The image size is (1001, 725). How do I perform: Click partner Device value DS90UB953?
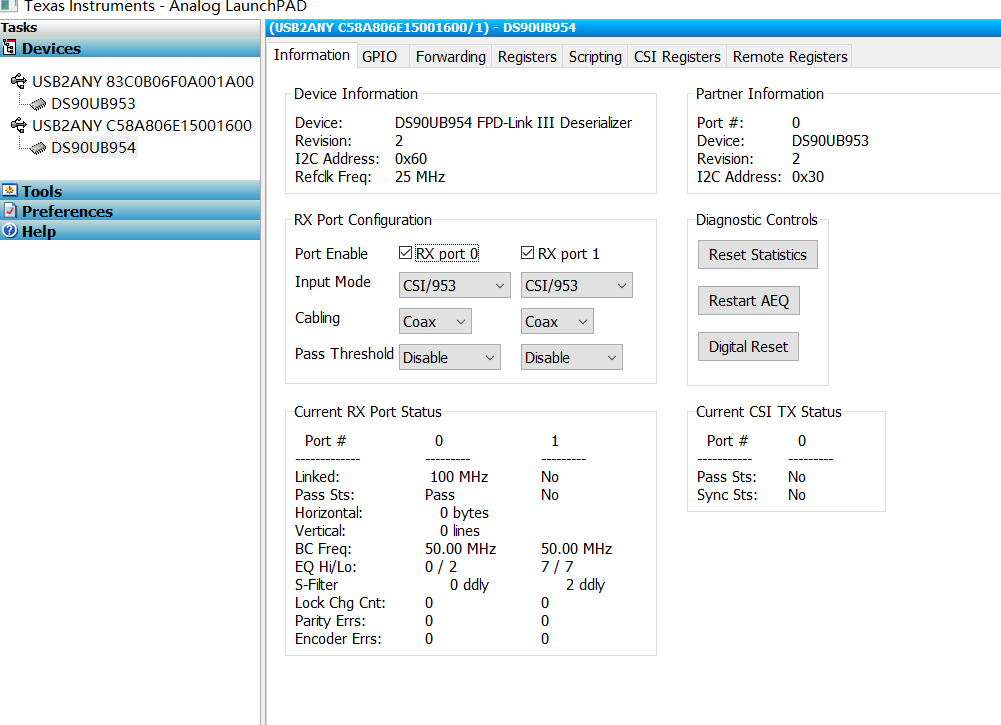(x=830, y=141)
